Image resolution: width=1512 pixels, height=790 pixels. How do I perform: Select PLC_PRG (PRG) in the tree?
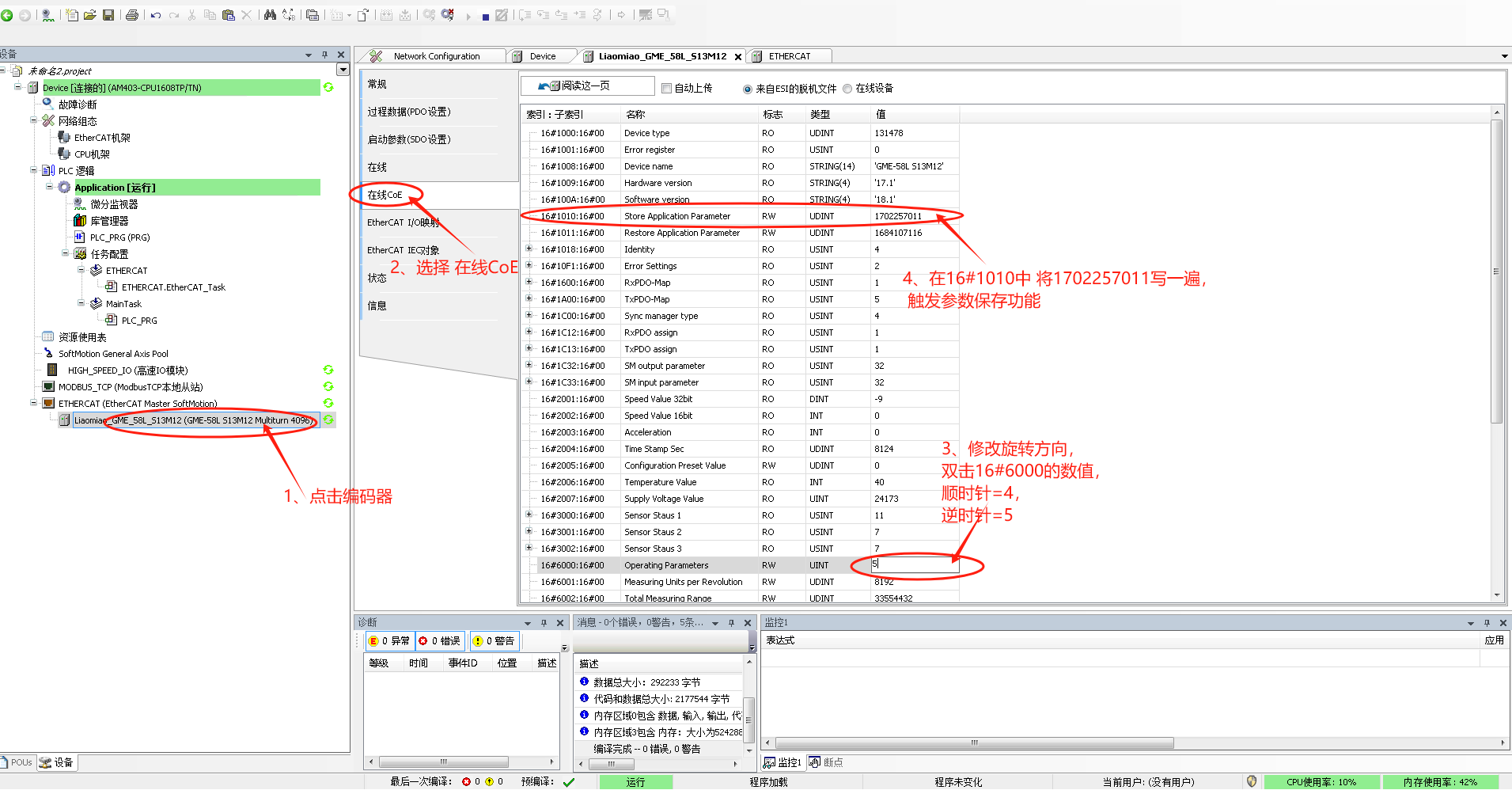pos(119,237)
